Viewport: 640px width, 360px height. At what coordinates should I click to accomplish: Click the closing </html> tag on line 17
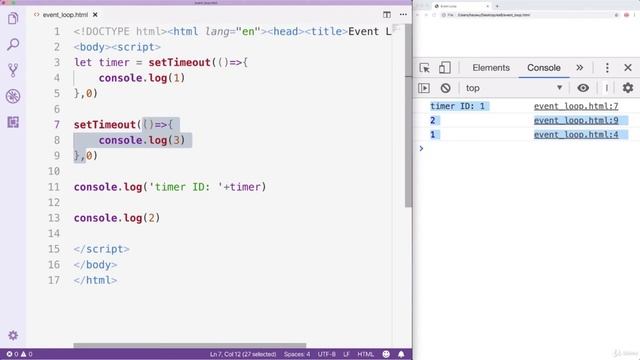pos(96,280)
